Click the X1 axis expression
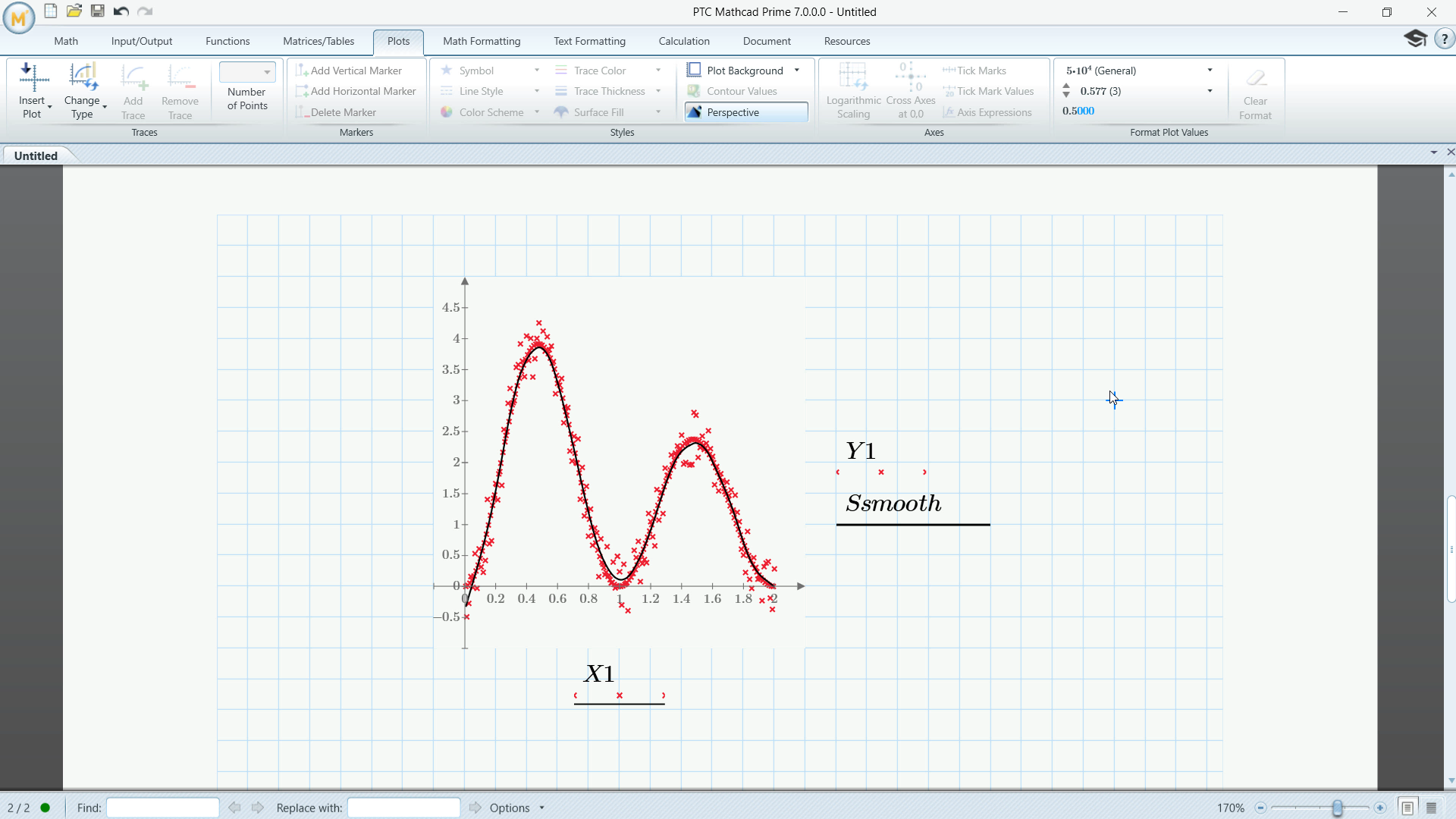The height and width of the screenshot is (819, 1456). click(599, 673)
